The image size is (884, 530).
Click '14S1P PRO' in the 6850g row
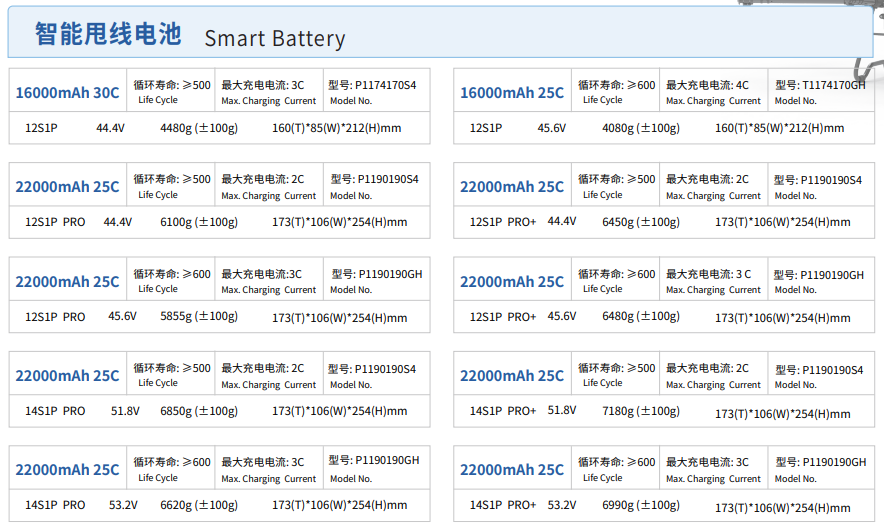pyautogui.click(x=55, y=411)
